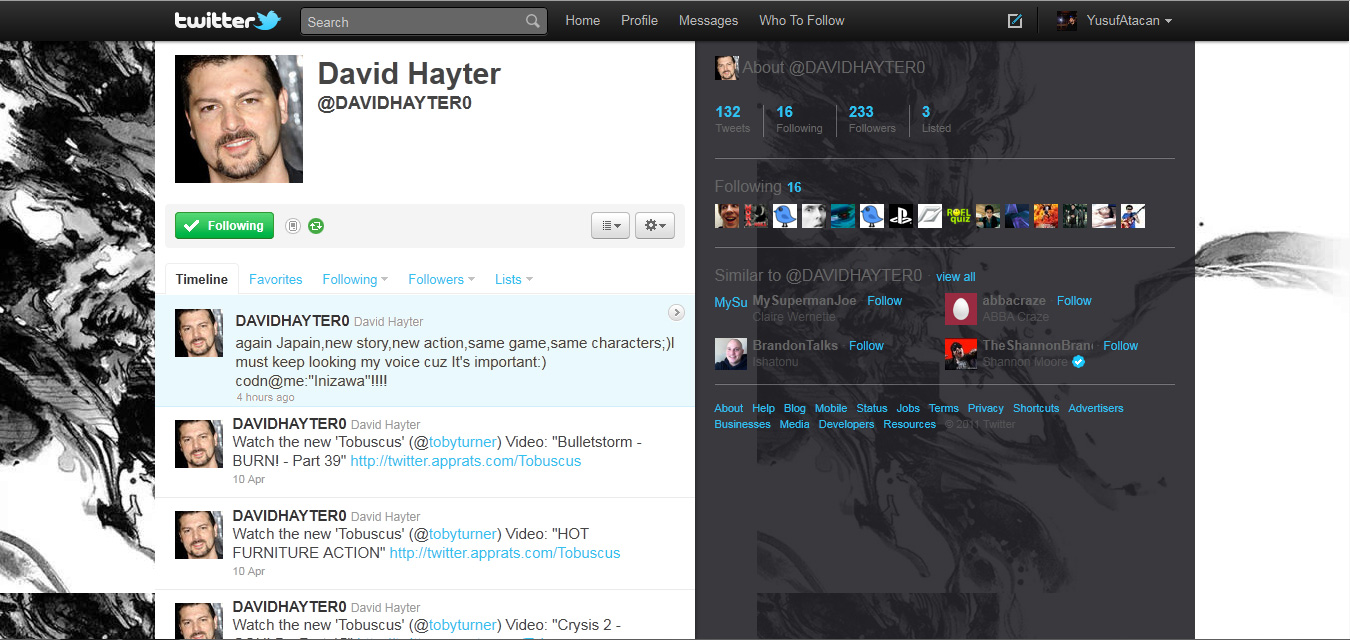
Task: Click avatar on the Bulletstorm tweet
Action: point(199,444)
